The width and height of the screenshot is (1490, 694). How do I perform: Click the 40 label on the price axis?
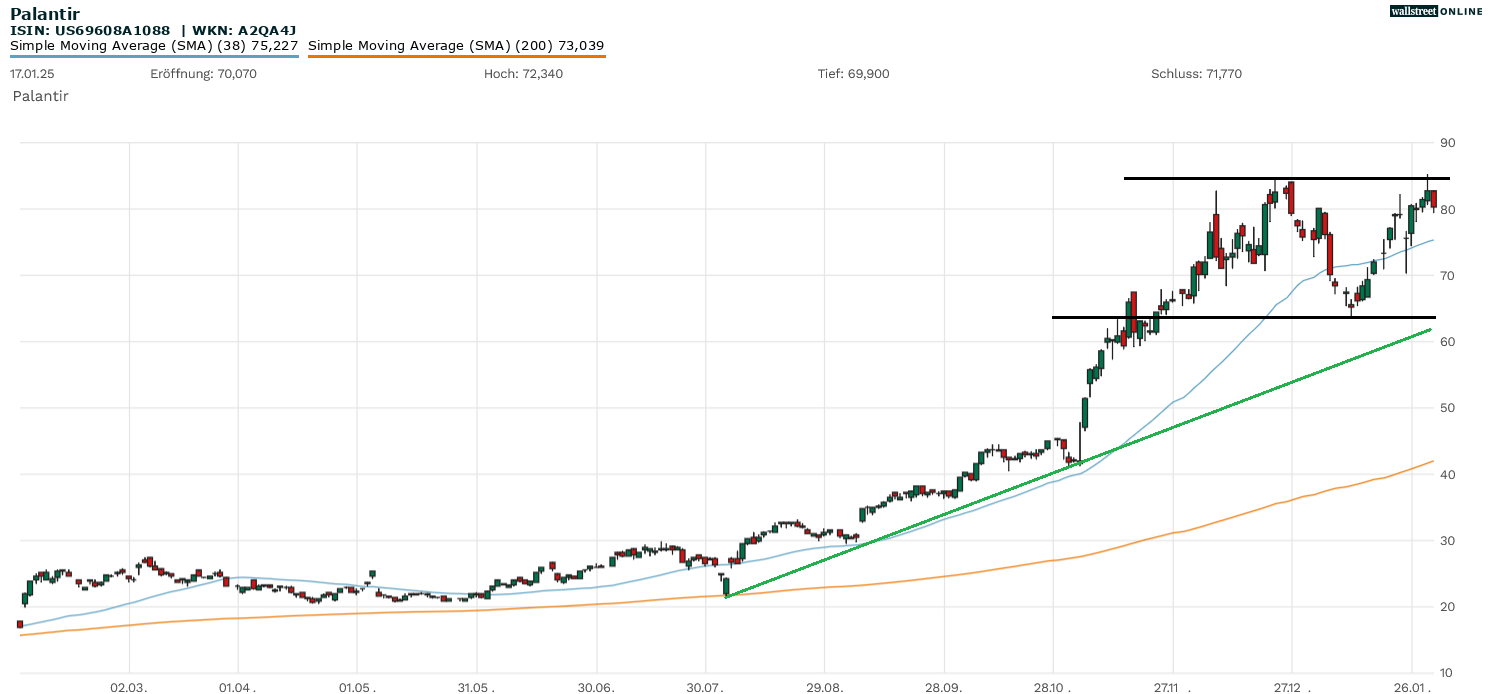[1447, 474]
